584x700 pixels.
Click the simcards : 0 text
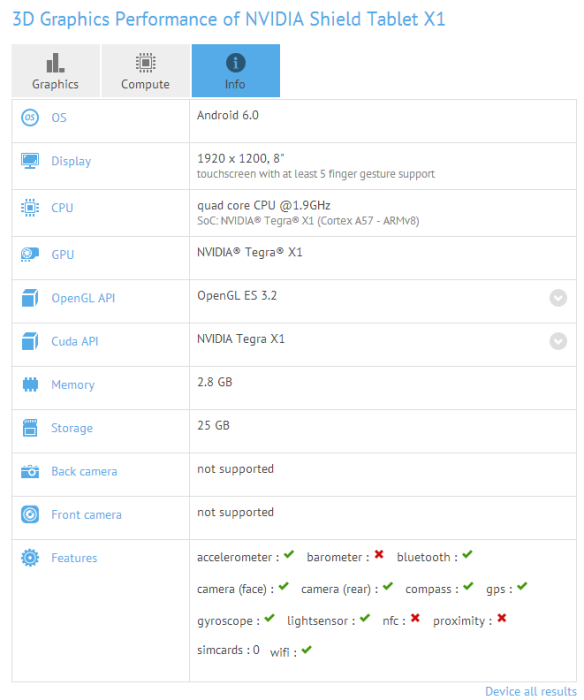[228, 650]
